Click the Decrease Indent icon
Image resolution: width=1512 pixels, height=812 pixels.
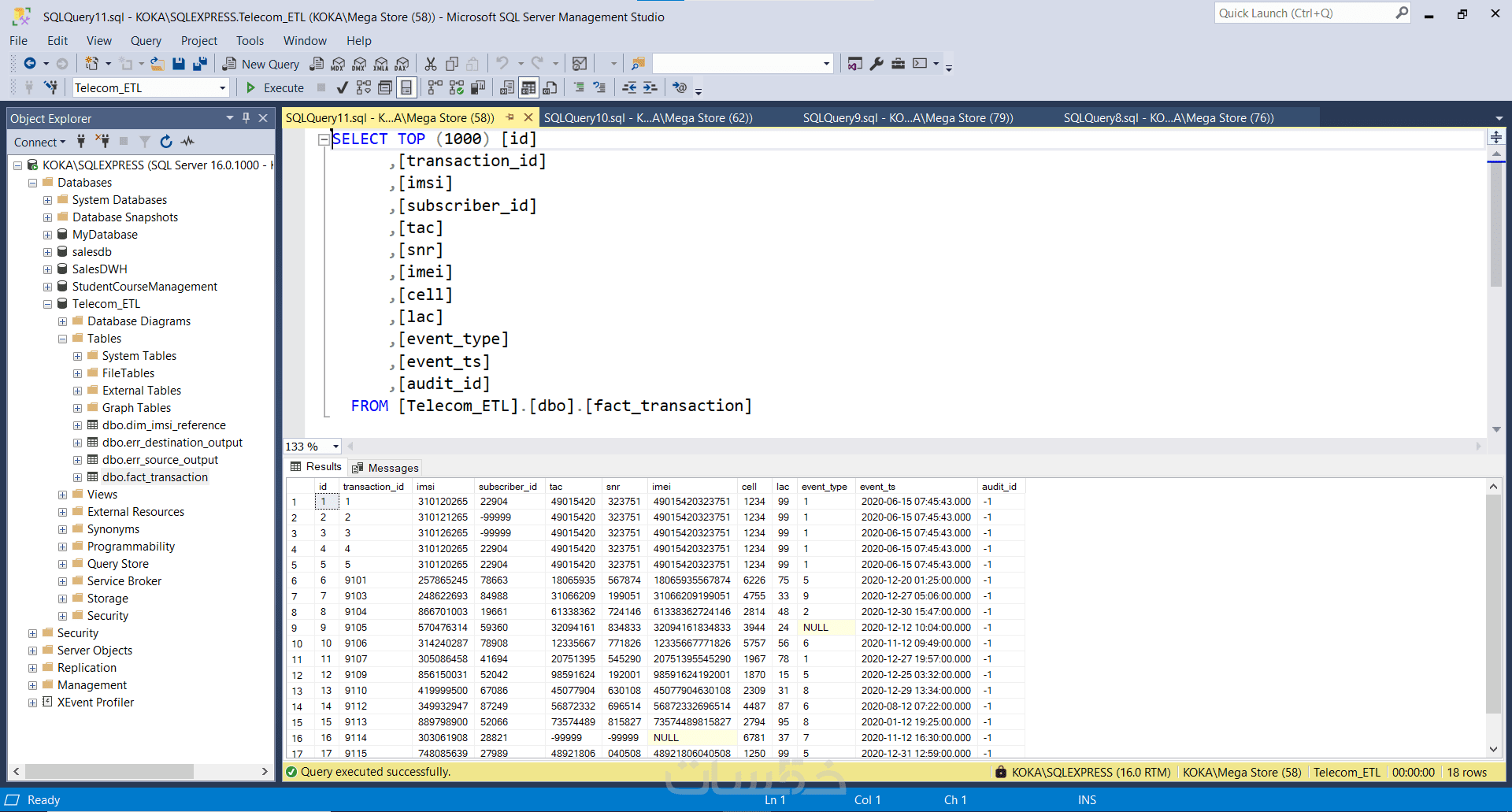coord(629,87)
